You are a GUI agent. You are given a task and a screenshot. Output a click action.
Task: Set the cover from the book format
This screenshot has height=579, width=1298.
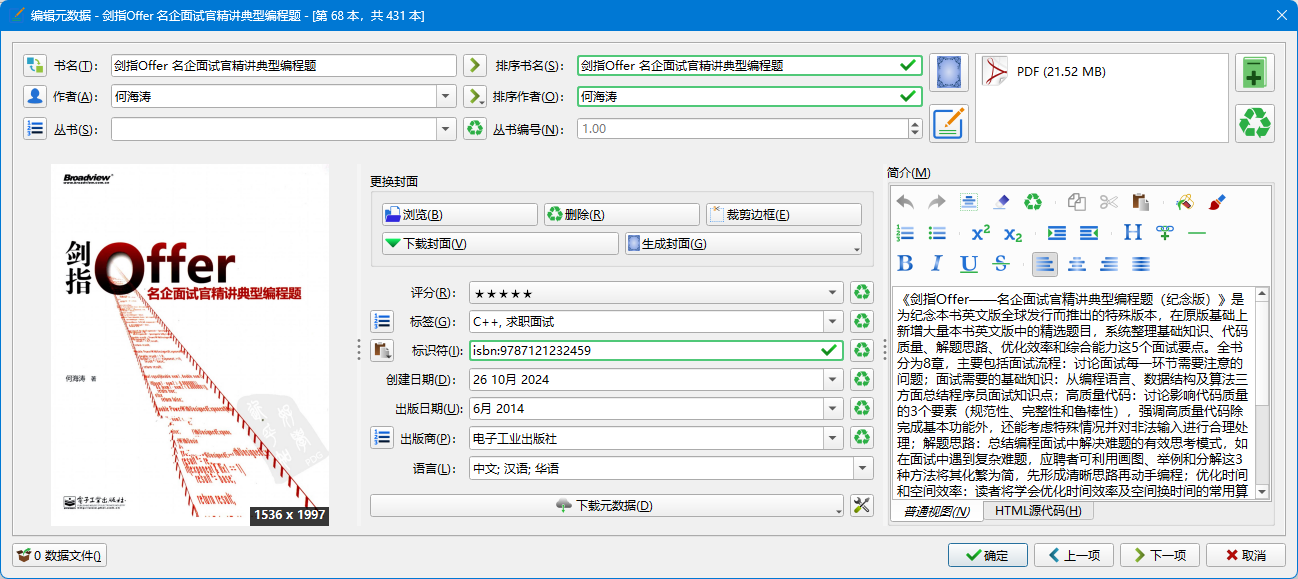click(948, 73)
